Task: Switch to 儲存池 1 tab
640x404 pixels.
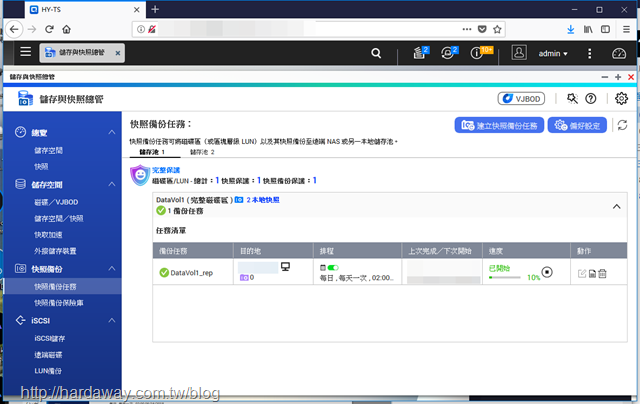Action: [x=152, y=152]
